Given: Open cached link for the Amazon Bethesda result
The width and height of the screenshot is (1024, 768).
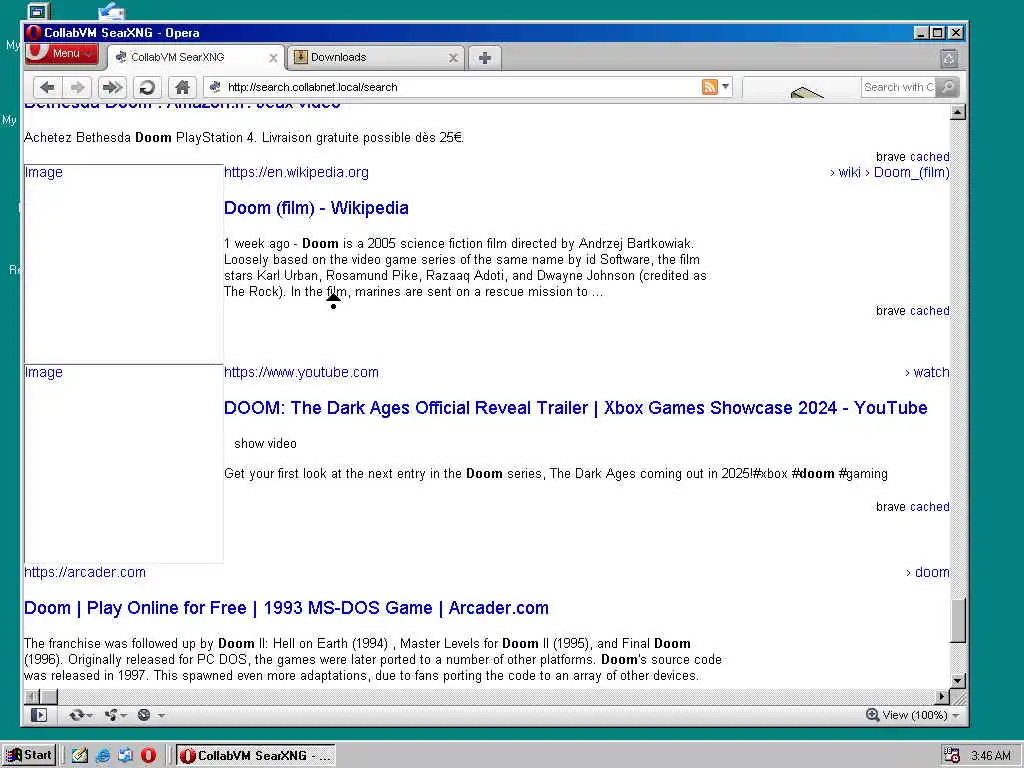Looking at the screenshot, I should pos(930,157).
